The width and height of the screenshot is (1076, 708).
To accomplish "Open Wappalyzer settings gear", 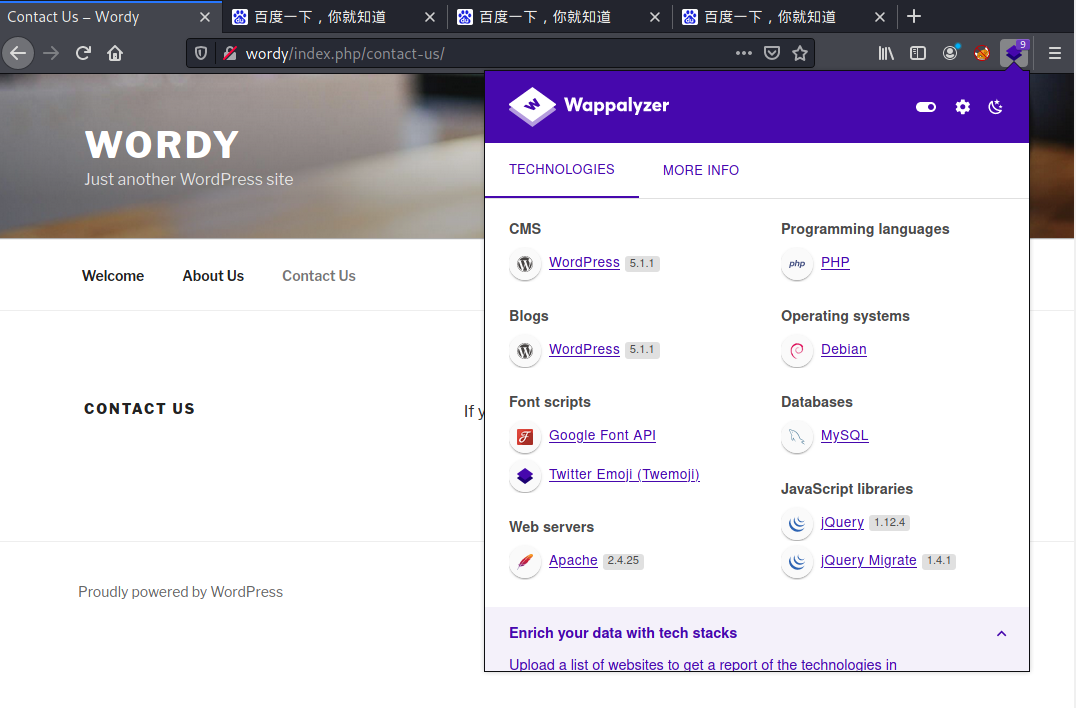I will 963,107.
